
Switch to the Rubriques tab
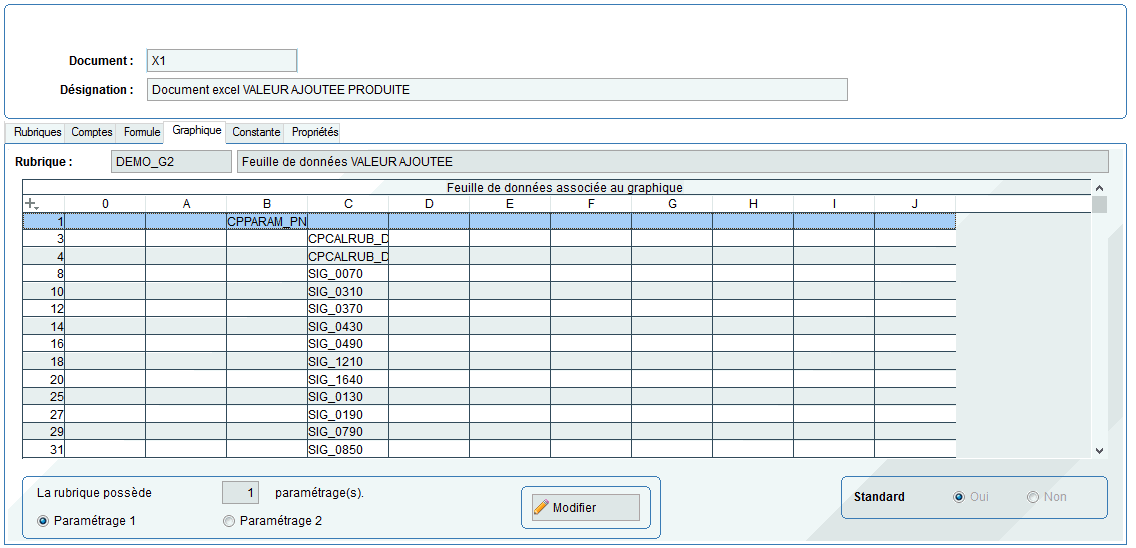tap(37, 132)
